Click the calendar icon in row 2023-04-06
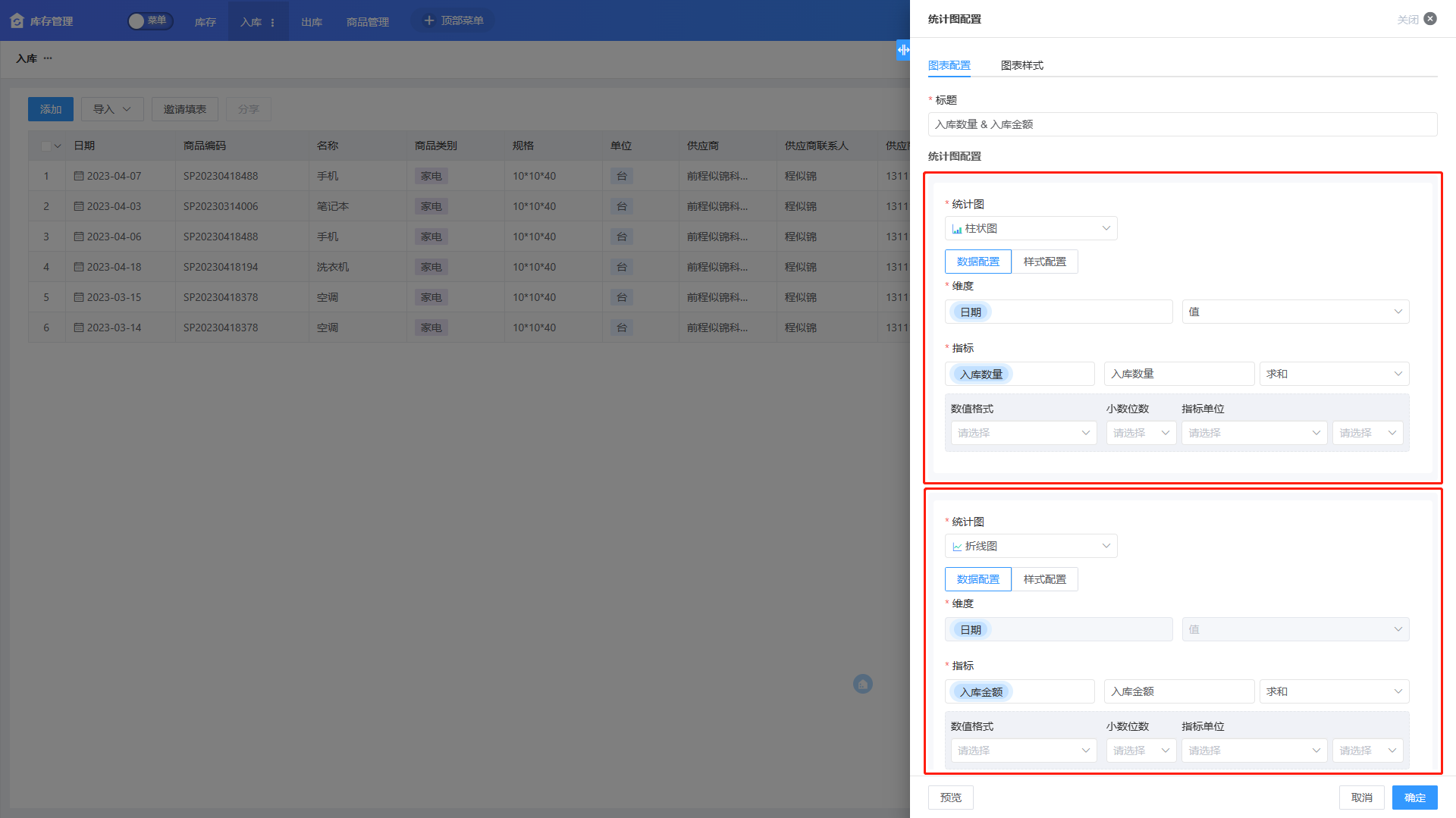Image resolution: width=1456 pixels, height=818 pixels. [79, 237]
